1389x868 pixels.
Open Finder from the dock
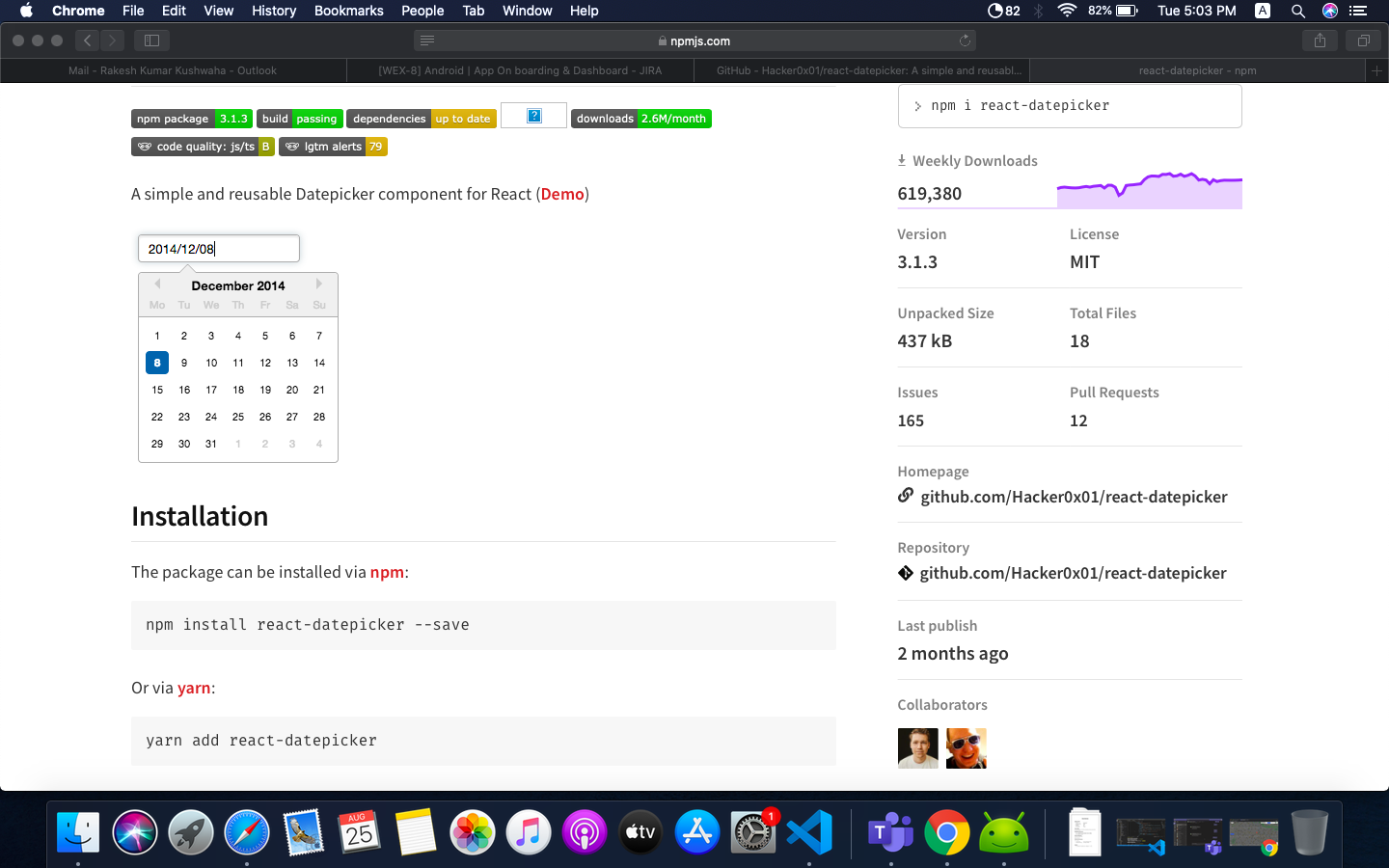pyautogui.click(x=78, y=831)
